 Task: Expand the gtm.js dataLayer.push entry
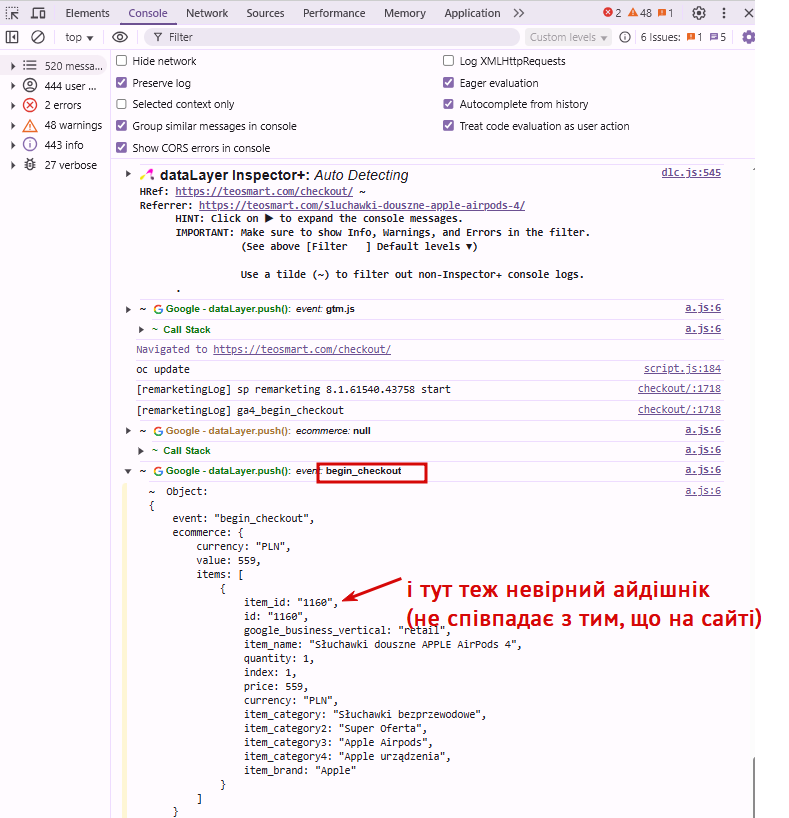128,309
